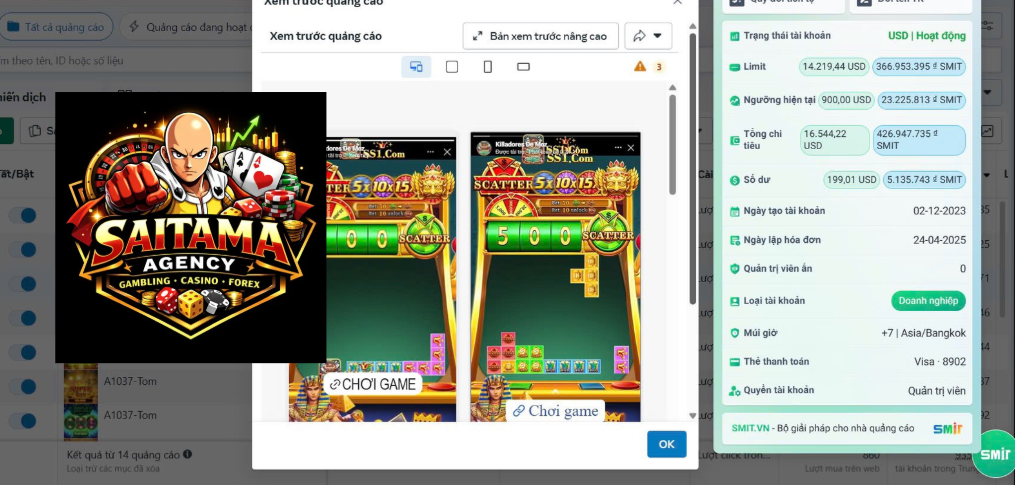Click the Ngày tạo tài khoản calendar icon
The image size is (1015, 485).
(735, 211)
